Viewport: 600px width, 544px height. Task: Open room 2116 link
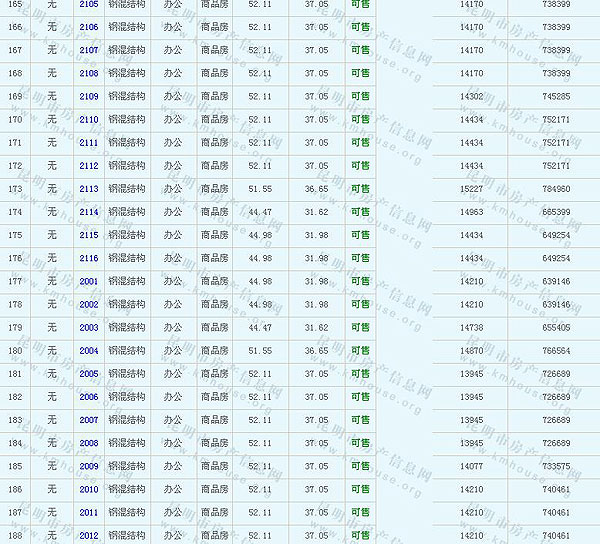(x=88, y=258)
